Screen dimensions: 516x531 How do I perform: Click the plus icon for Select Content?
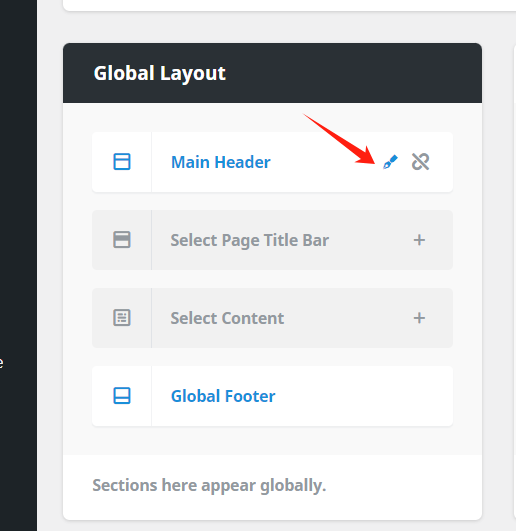pyautogui.click(x=419, y=318)
